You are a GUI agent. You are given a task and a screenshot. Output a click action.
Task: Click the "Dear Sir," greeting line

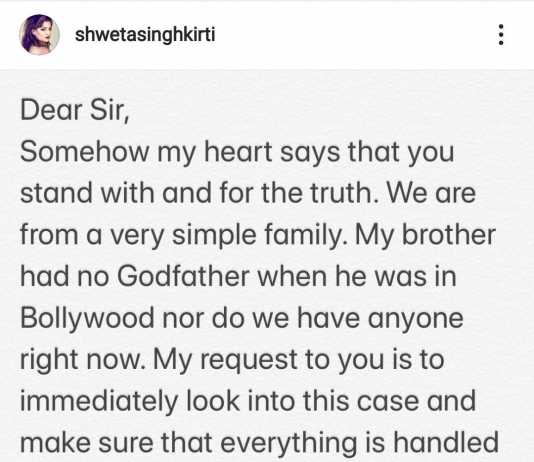click(x=75, y=110)
